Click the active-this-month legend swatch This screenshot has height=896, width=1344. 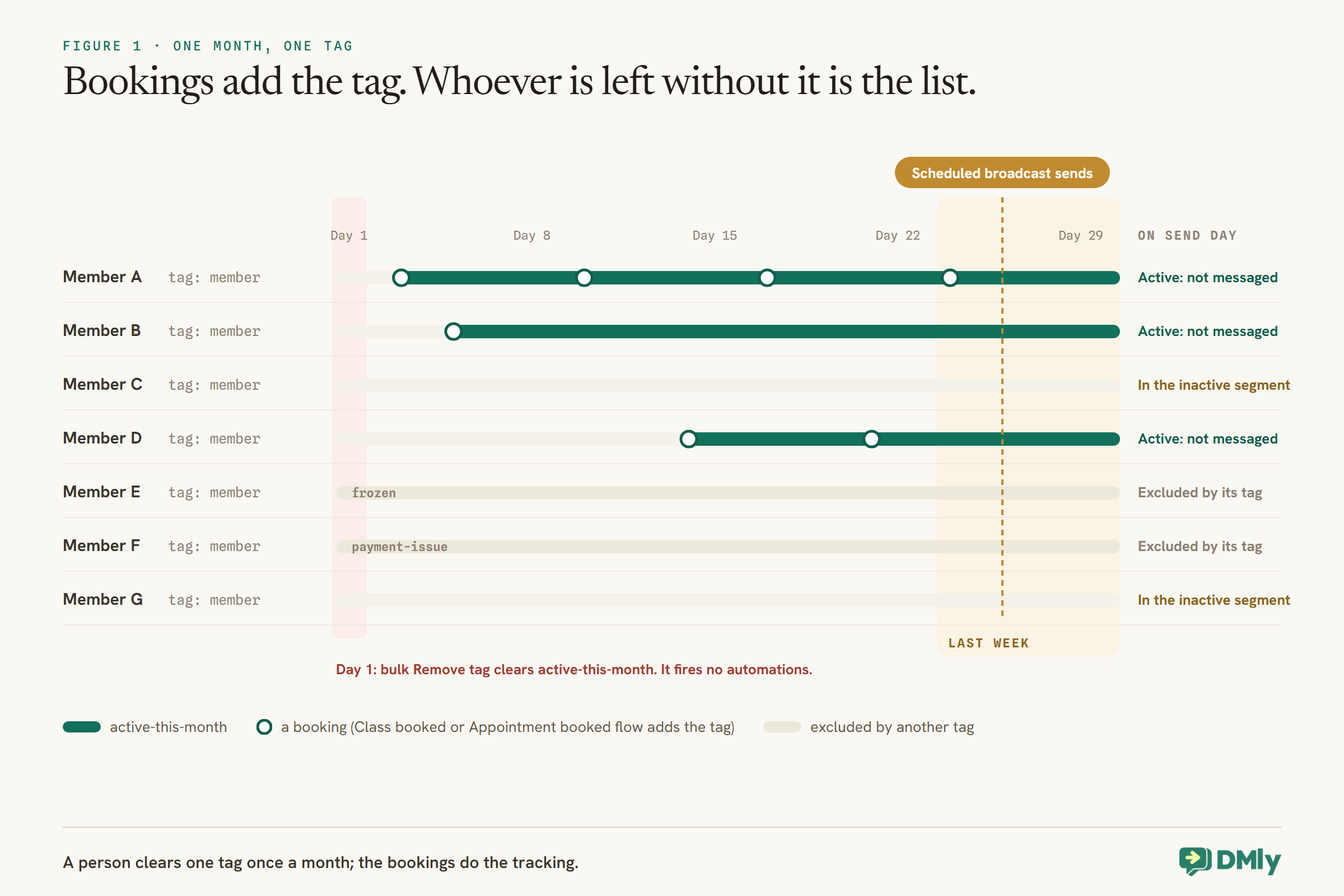click(x=82, y=727)
